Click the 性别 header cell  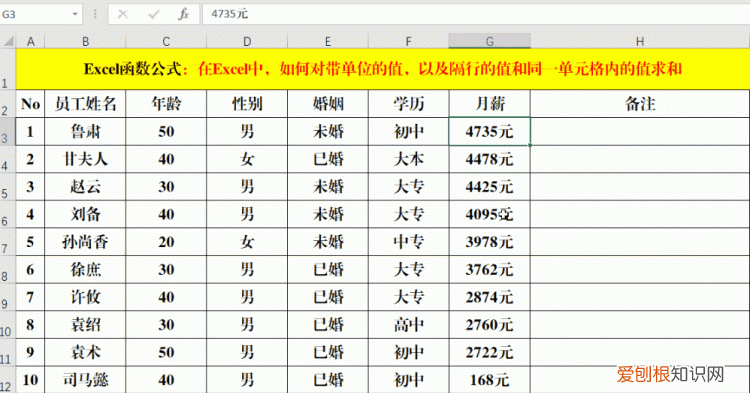click(x=247, y=104)
